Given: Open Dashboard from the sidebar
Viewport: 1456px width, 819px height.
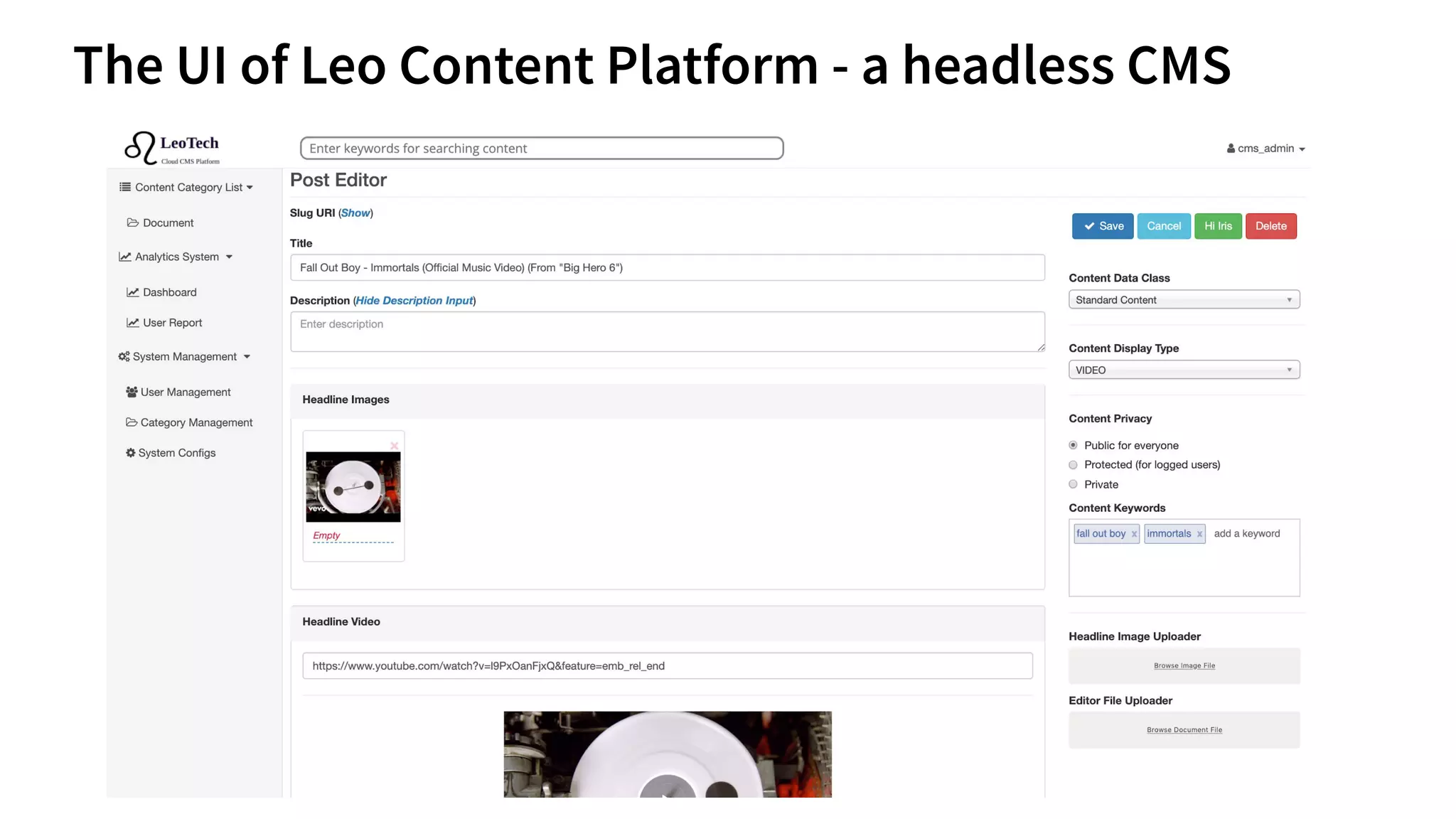Looking at the screenshot, I should tap(169, 292).
